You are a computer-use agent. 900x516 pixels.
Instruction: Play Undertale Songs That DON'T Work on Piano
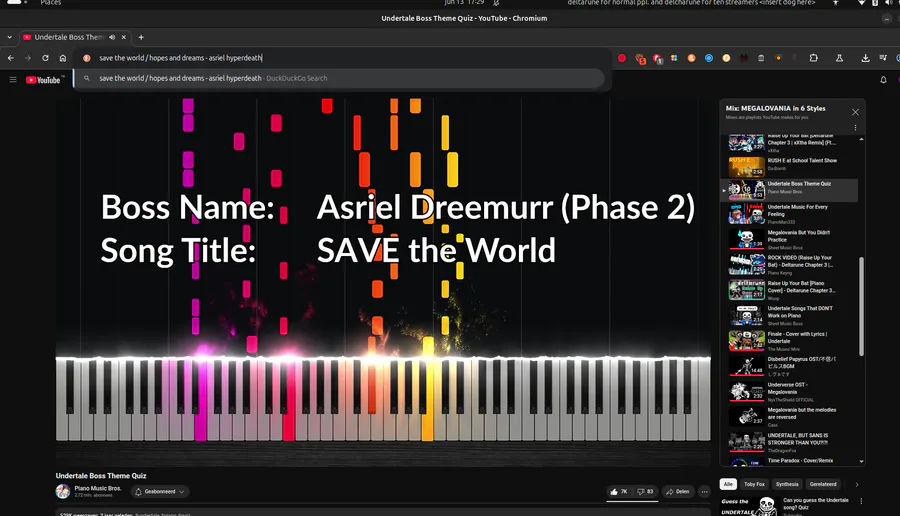pos(793,315)
